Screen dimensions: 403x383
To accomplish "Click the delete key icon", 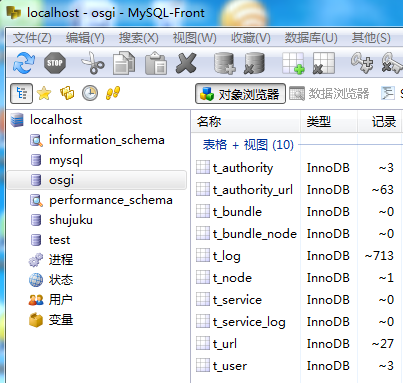I will click(392, 63).
